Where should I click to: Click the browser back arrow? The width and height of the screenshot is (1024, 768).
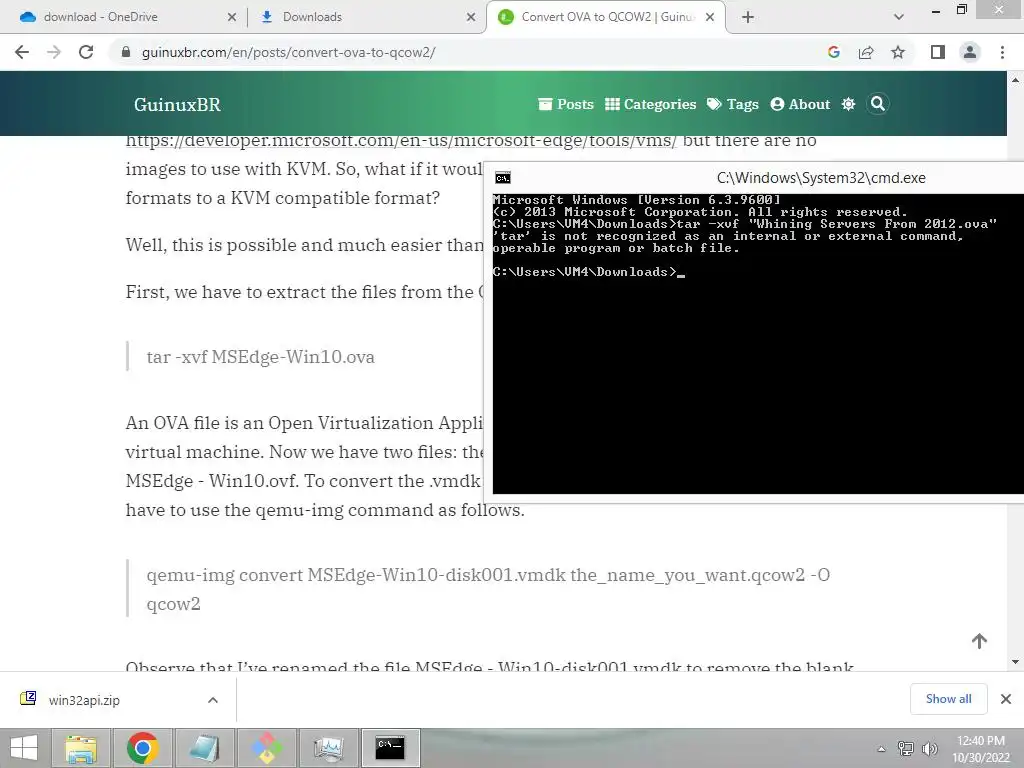(x=22, y=52)
